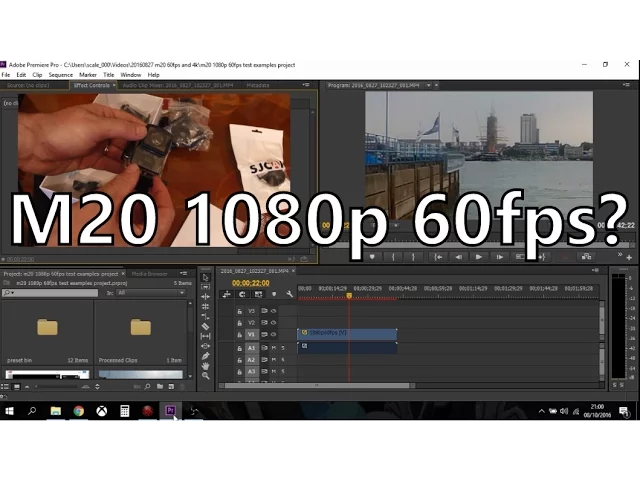Select the Razor tool
Viewport: 640px width, 480px height.
click(x=205, y=326)
